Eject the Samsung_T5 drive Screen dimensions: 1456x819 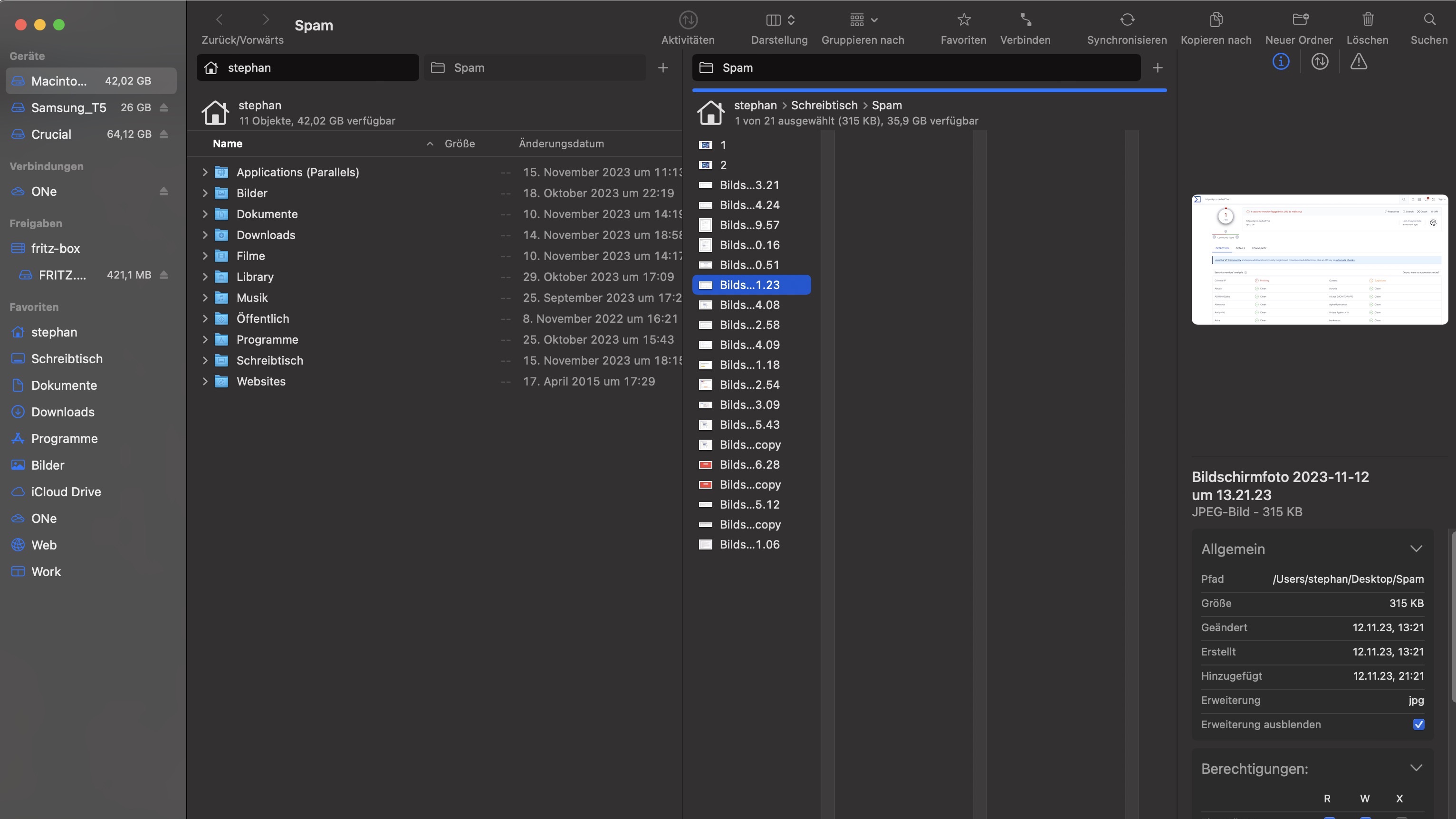tap(164, 107)
